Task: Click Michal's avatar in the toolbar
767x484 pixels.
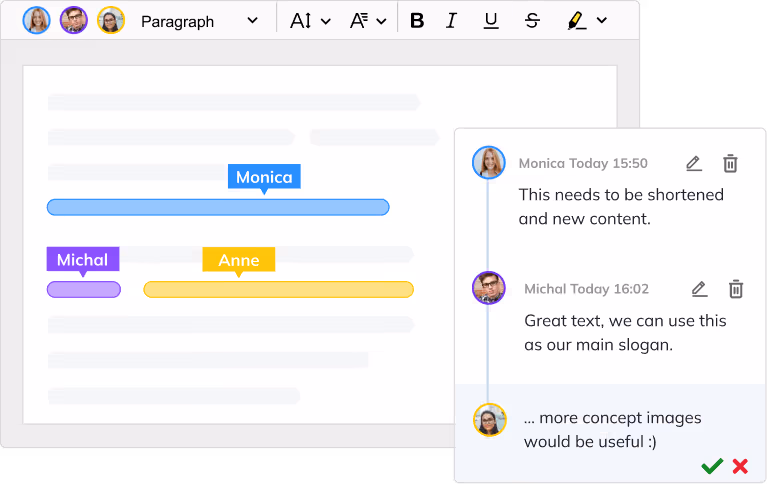Action: [x=74, y=21]
